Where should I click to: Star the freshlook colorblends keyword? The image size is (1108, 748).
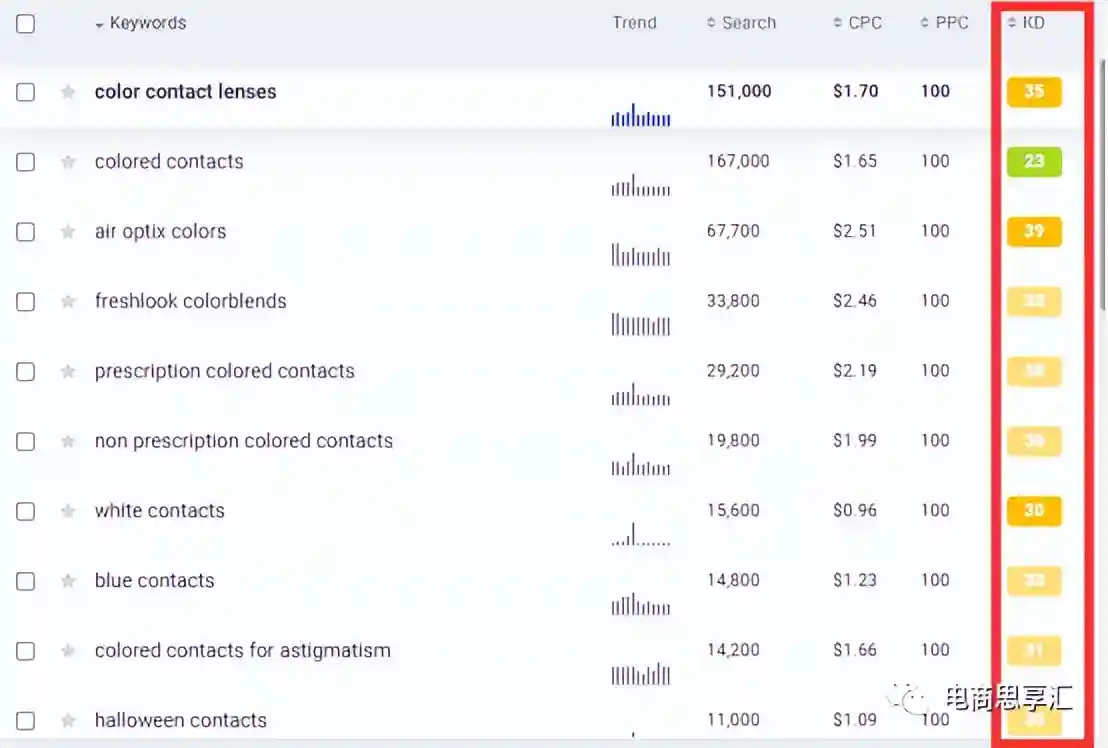68,302
